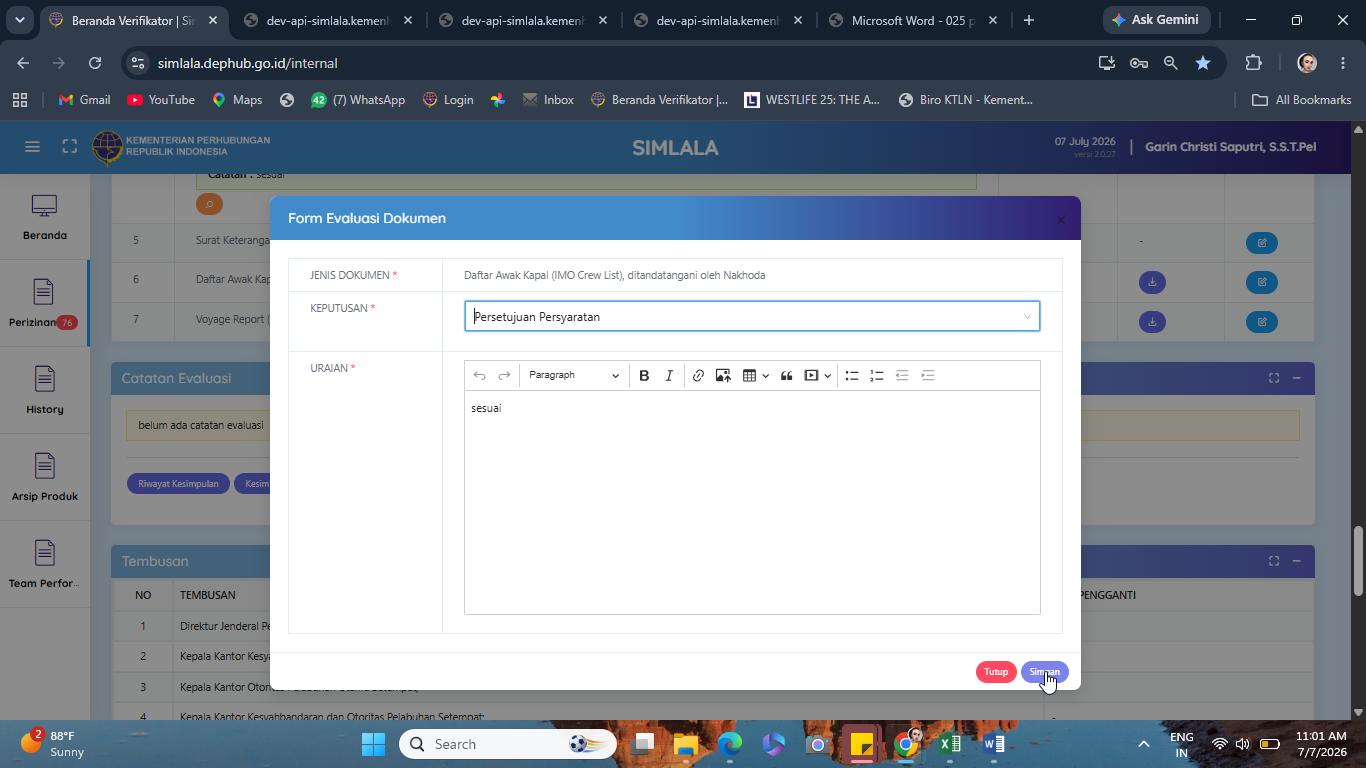The height and width of the screenshot is (768, 1366).
Task: Click the Insert table icon in the editor
Action: [749, 376]
